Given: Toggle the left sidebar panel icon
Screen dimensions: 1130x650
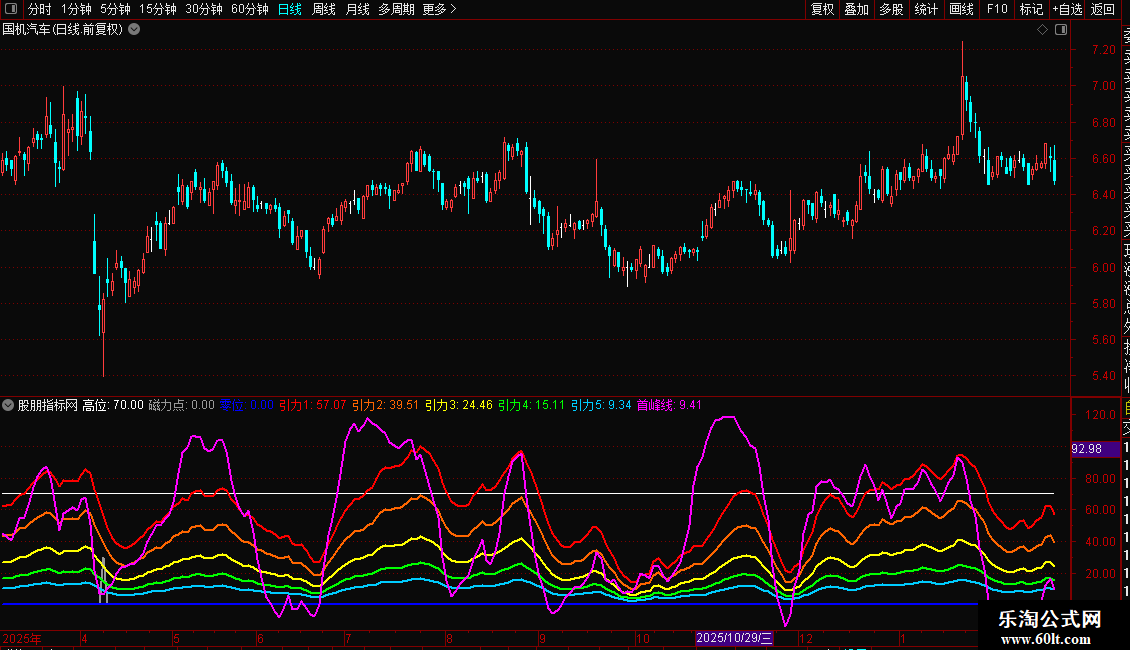Looking at the screenshot, I should pyautogui.click(x=10, y=9).
